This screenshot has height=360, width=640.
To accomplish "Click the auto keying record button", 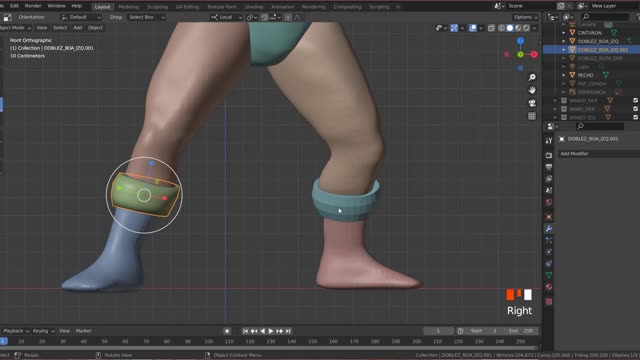I will click(x=227, y=331).
